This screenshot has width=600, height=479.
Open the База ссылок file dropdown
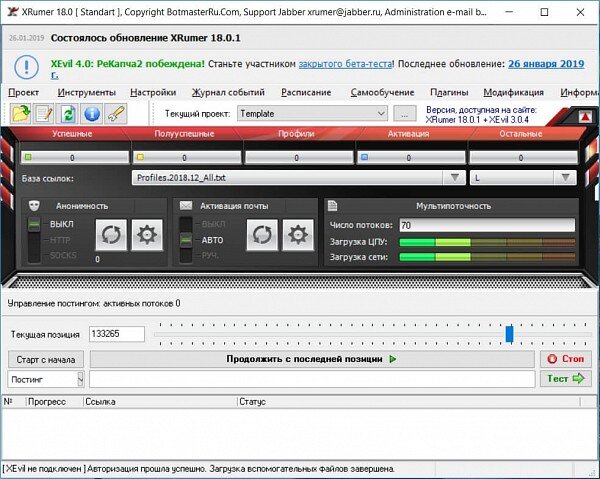[x=455, y=178]
